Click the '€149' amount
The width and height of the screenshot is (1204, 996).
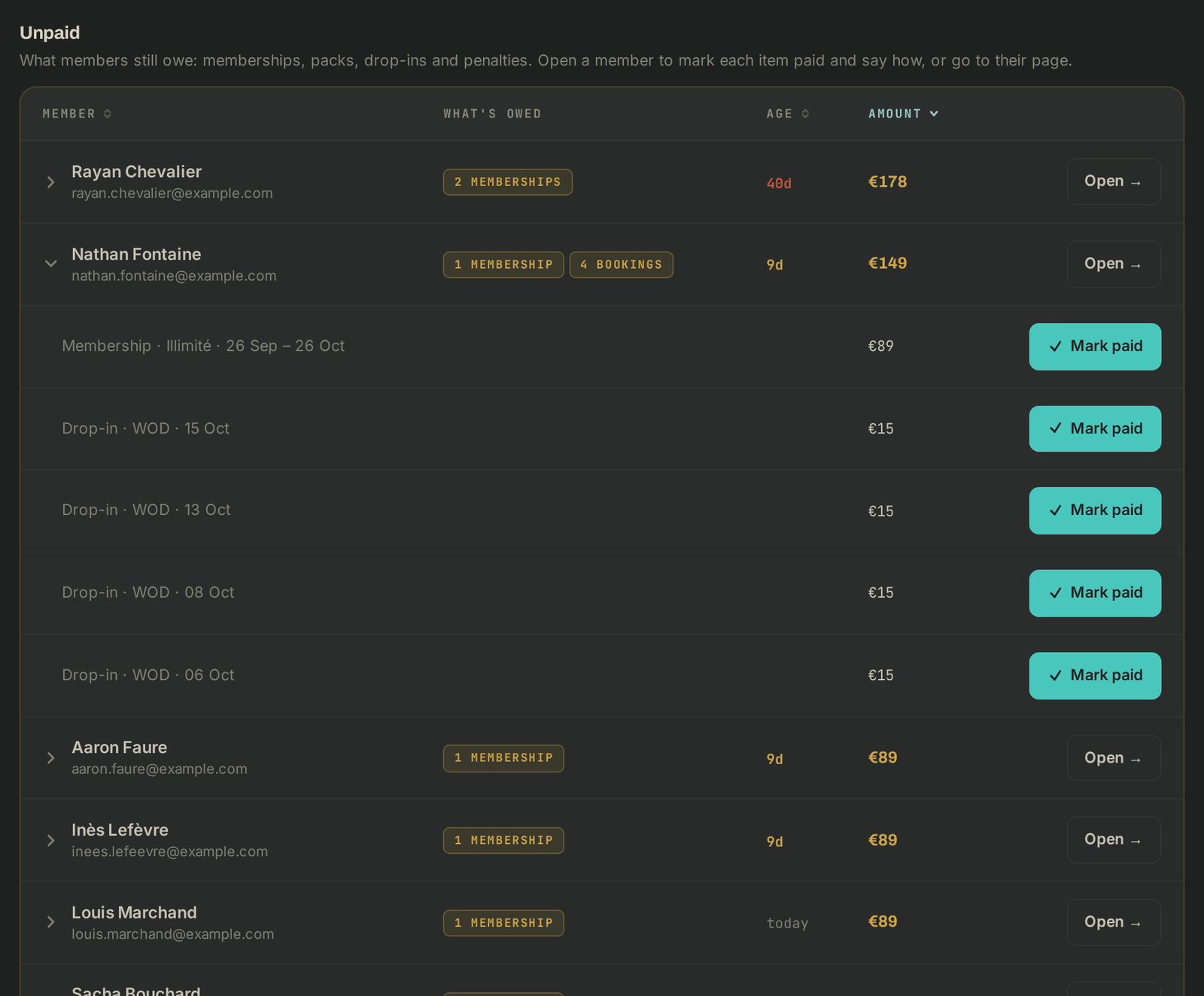click(888, 263)
